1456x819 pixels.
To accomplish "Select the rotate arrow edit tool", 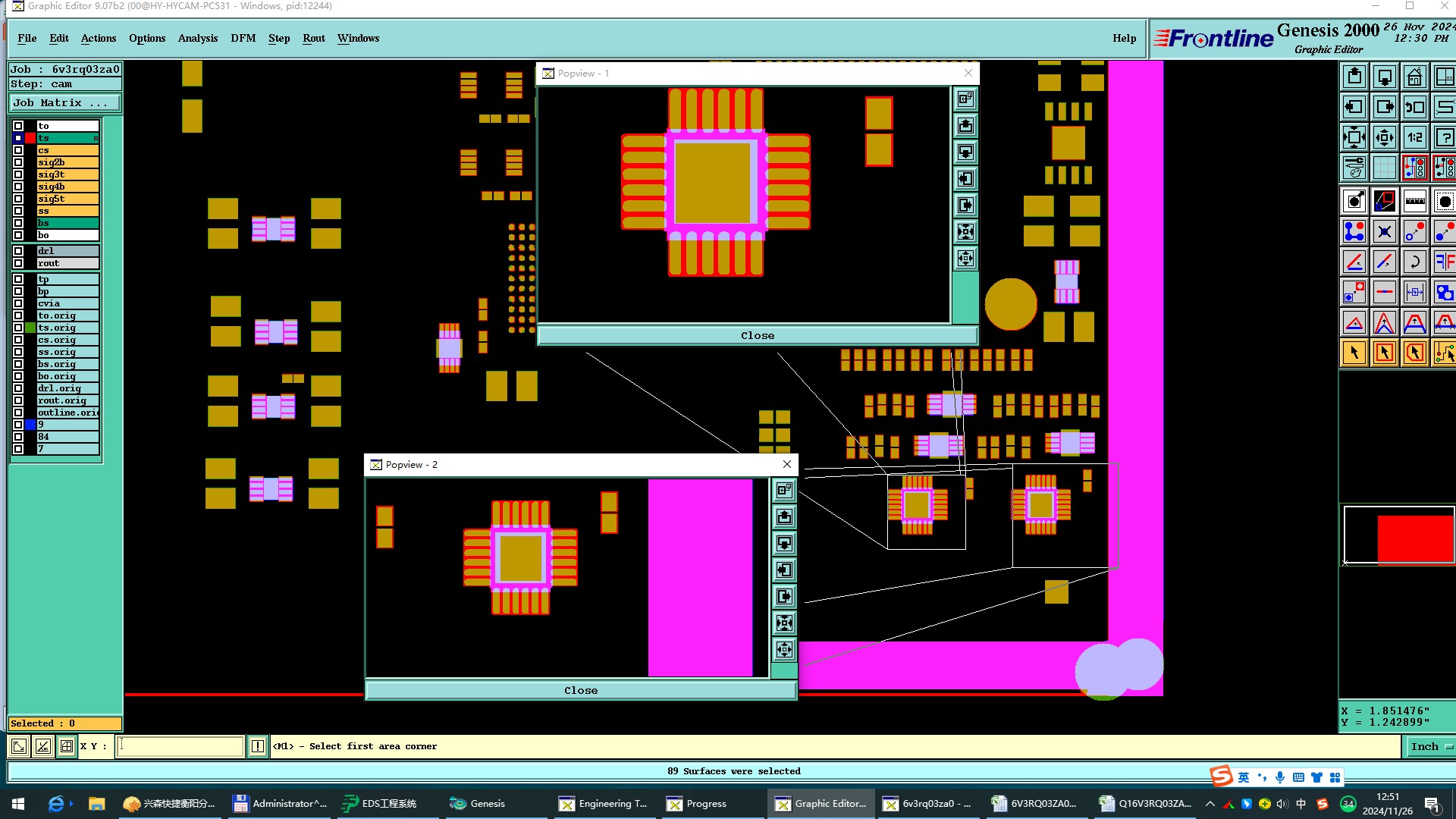I will click(1414, 262).
